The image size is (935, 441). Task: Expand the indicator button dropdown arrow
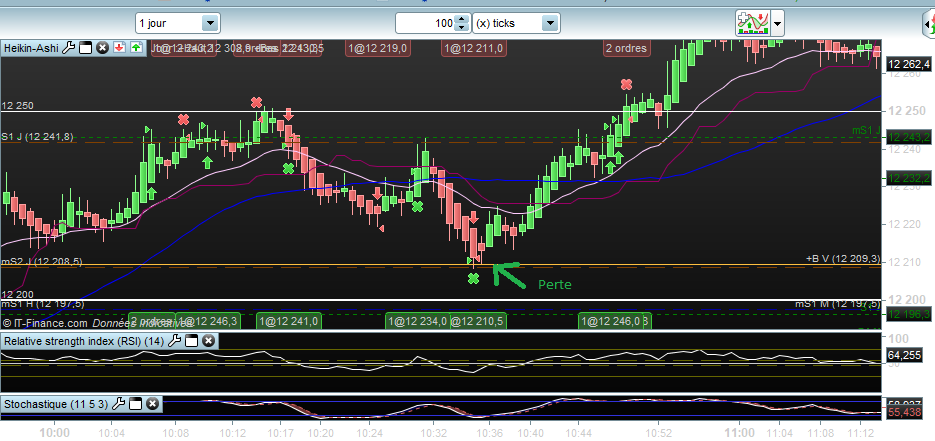pos(777,24)
